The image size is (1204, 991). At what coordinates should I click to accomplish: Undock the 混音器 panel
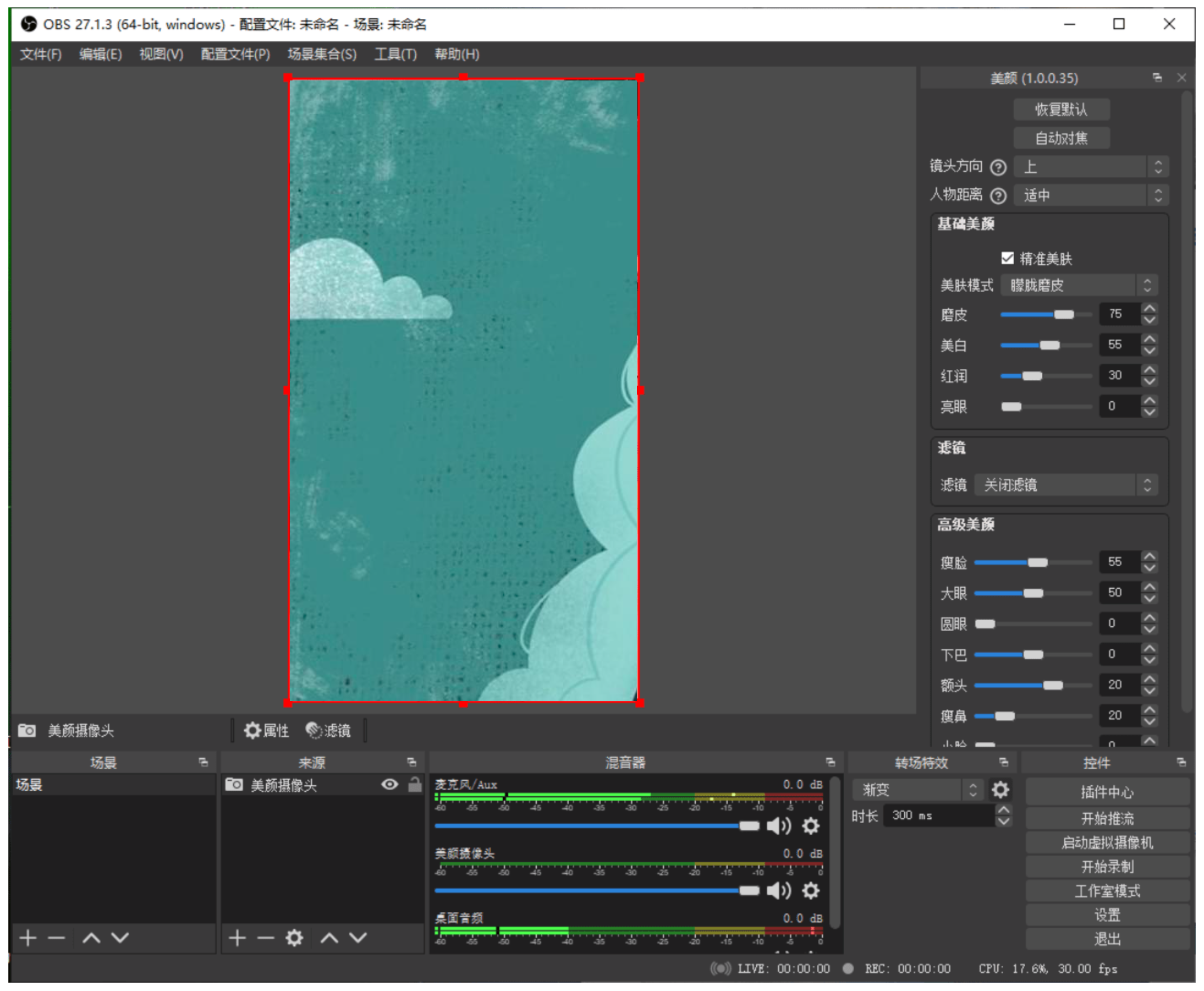831,762
